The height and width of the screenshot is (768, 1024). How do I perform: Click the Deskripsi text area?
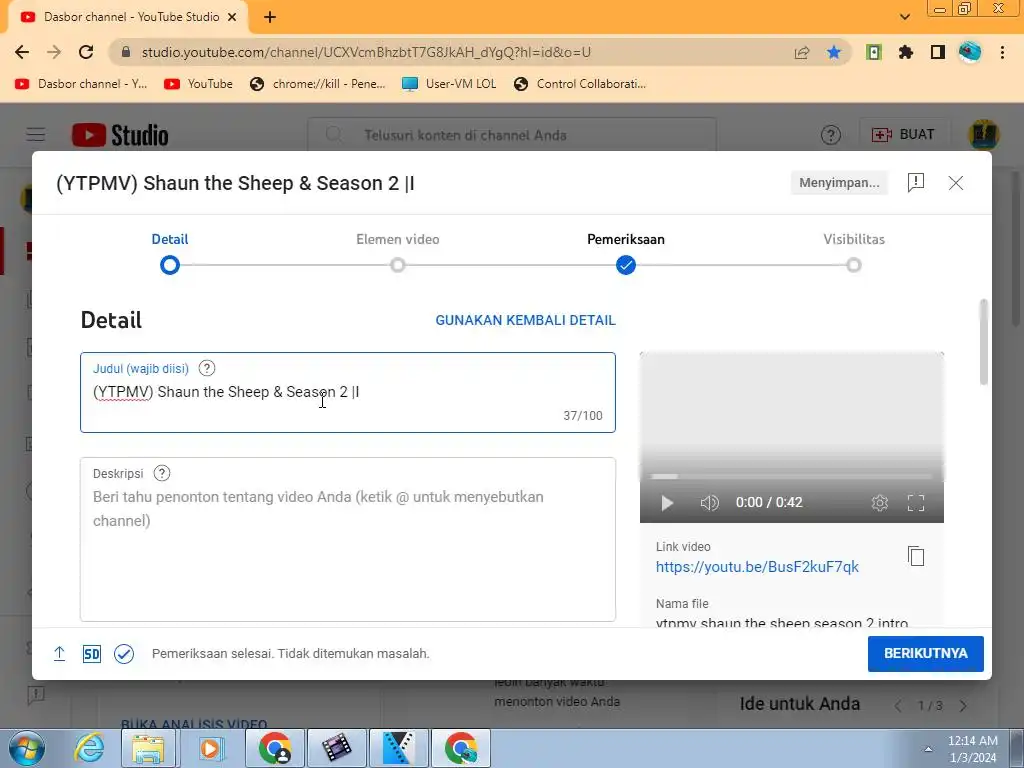tap(348, 539)
